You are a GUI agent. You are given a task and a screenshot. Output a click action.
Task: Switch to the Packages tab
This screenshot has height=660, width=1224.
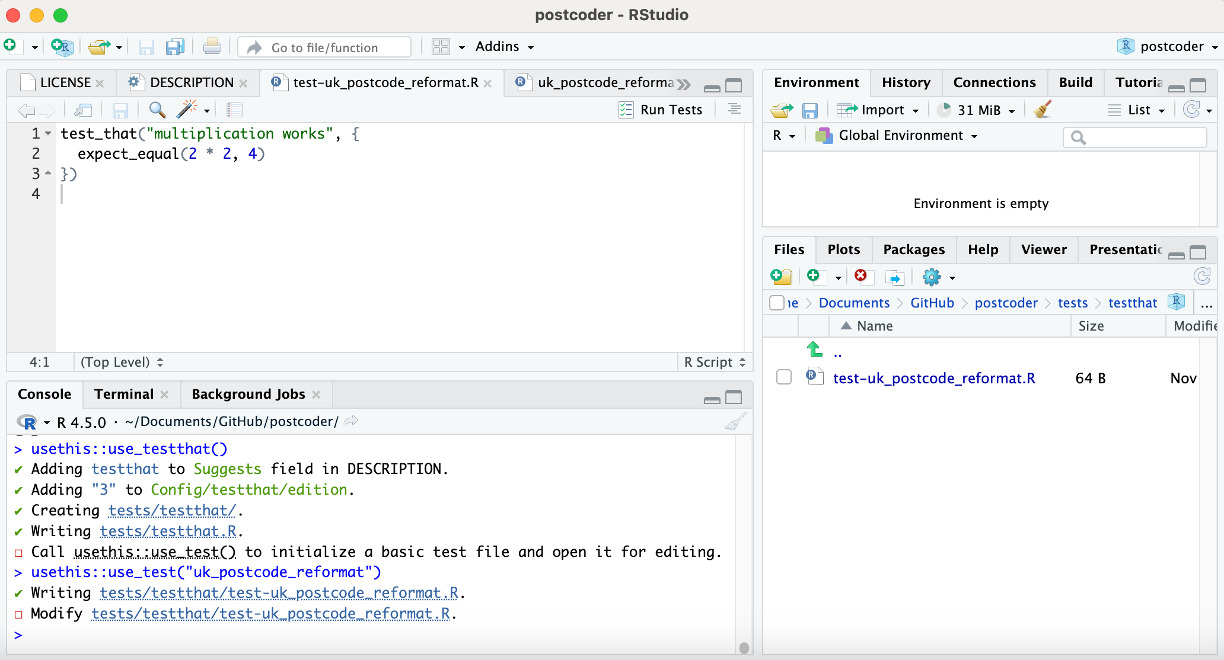[914, 250]
